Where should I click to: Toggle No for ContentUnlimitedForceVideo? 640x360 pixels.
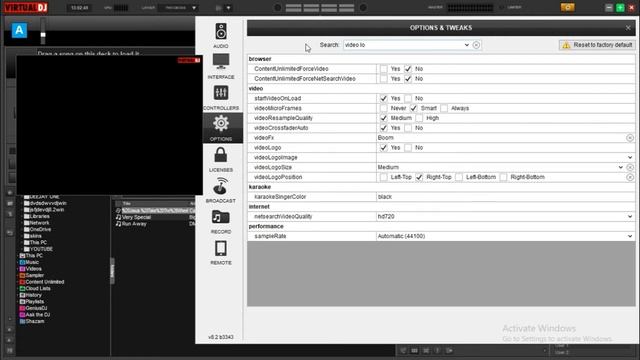408,69
